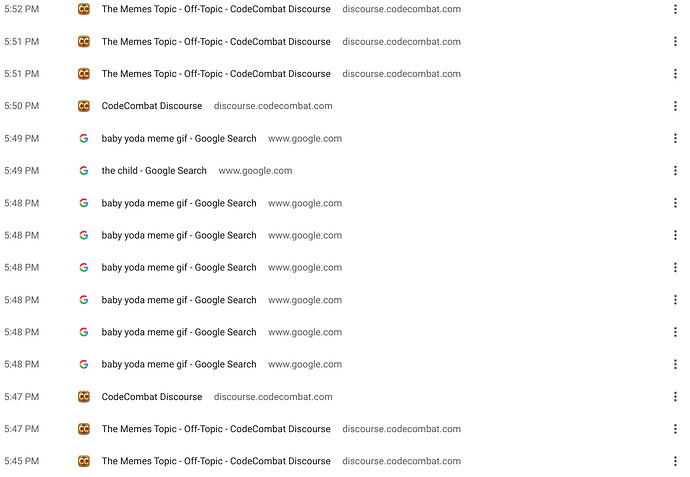The width and height of the screenshot is (690, 477).
Task: Click the CodeCombat favicon on the 5:52 PM row
Action: [84, 9]
